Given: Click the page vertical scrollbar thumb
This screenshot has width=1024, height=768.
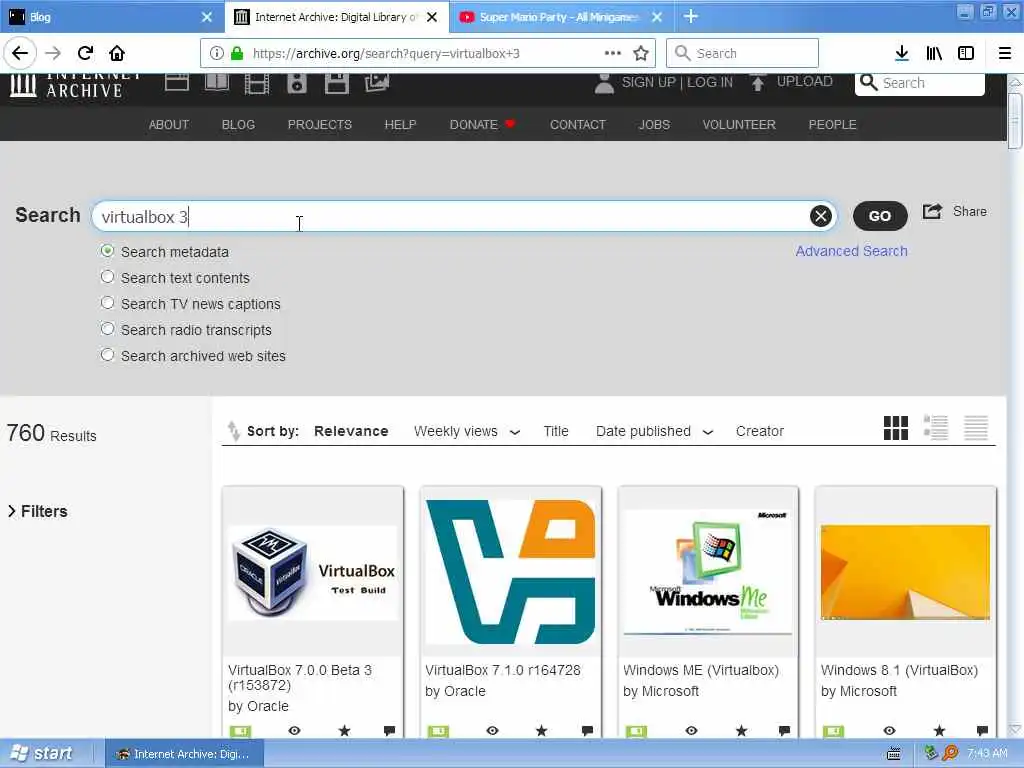Looking at the screenshot, I should point(1014,121).
